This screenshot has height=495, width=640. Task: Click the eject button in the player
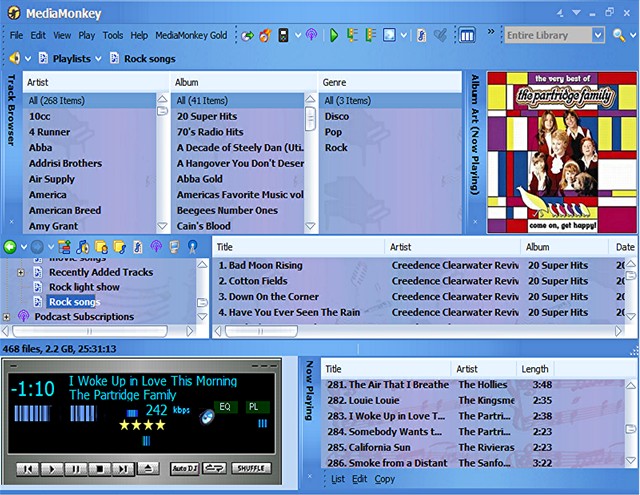[x=148, y=468]
